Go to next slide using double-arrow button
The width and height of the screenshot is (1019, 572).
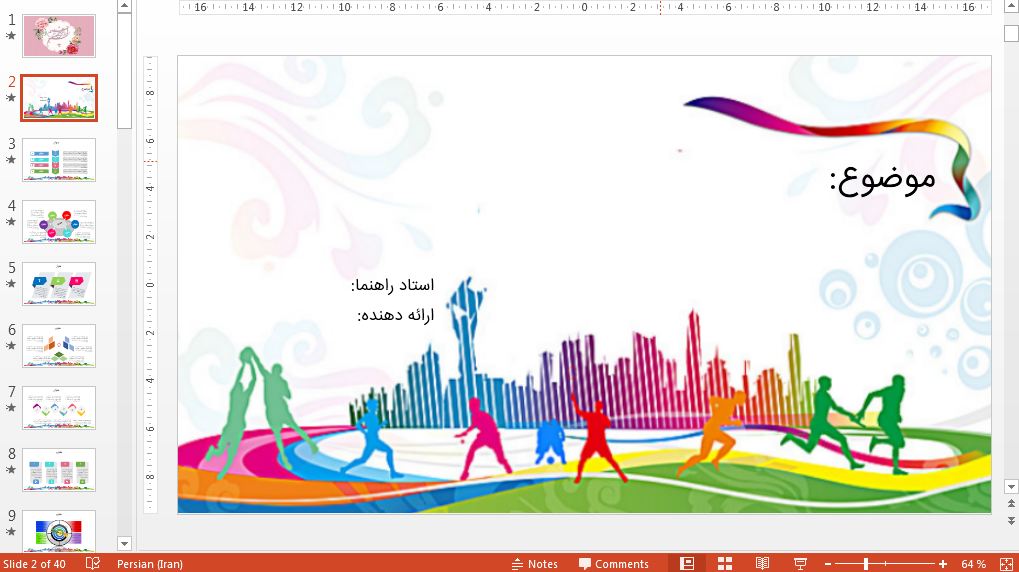pyautogui.click(x=1010, y=521)
